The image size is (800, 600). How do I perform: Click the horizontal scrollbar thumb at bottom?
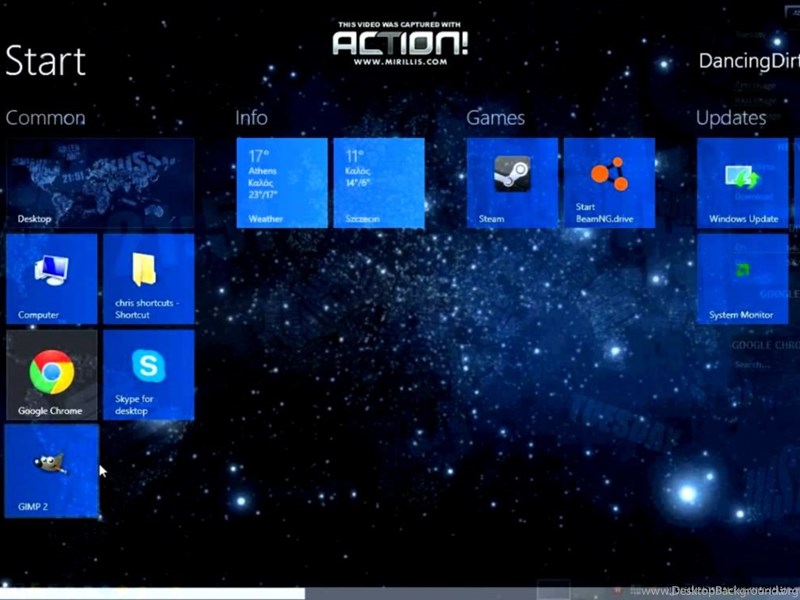(x=153, y=593)
